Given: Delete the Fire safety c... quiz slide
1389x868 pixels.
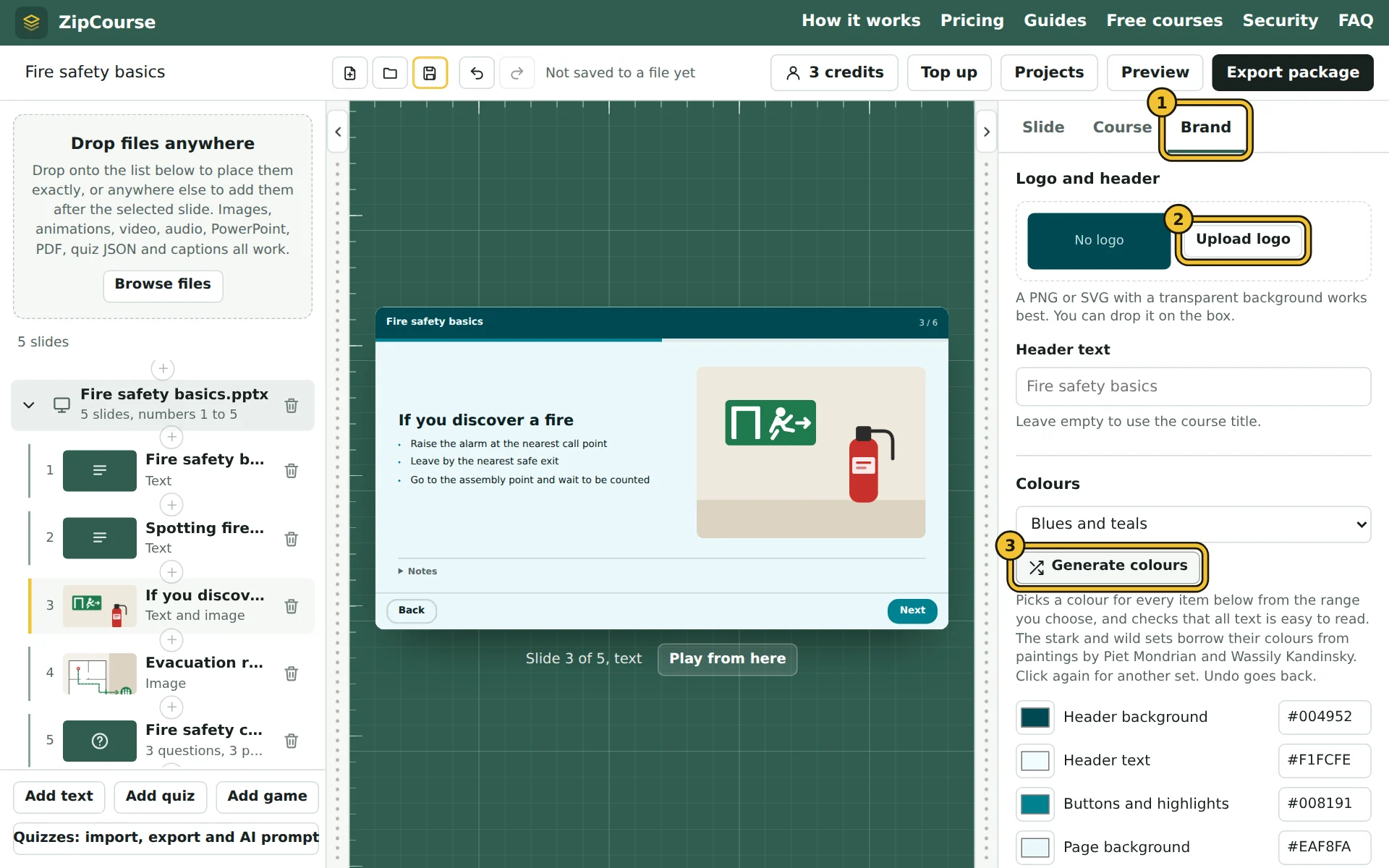Looking at the screenshot, I should [x=292, y=741].
